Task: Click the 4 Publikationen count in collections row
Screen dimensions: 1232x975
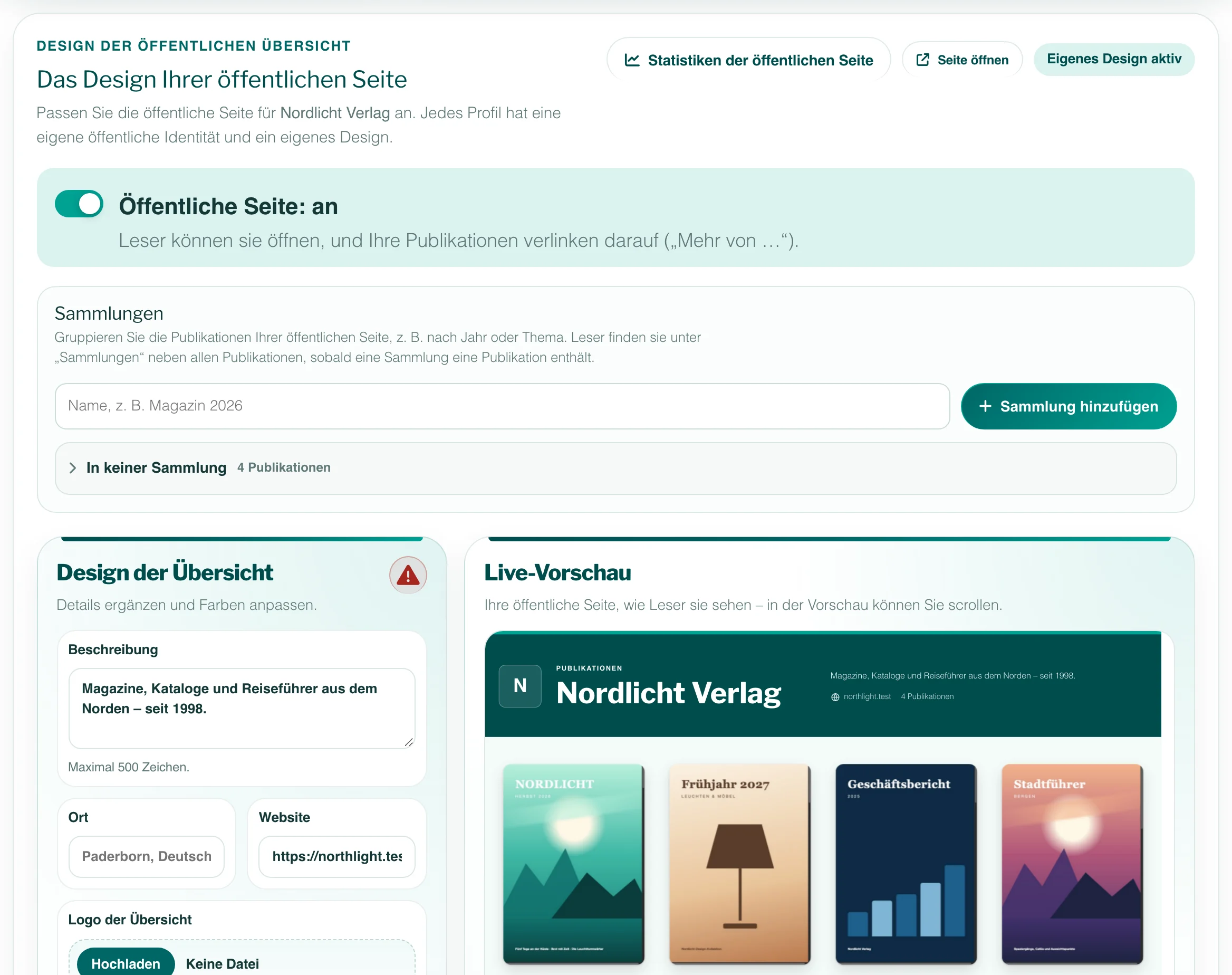Action: 284,467
